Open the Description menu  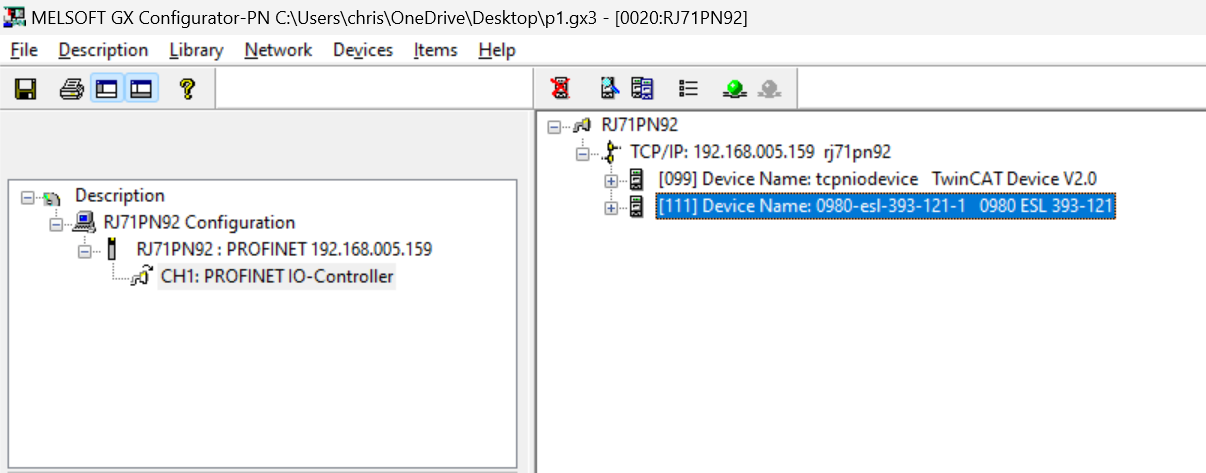[103, 50]
